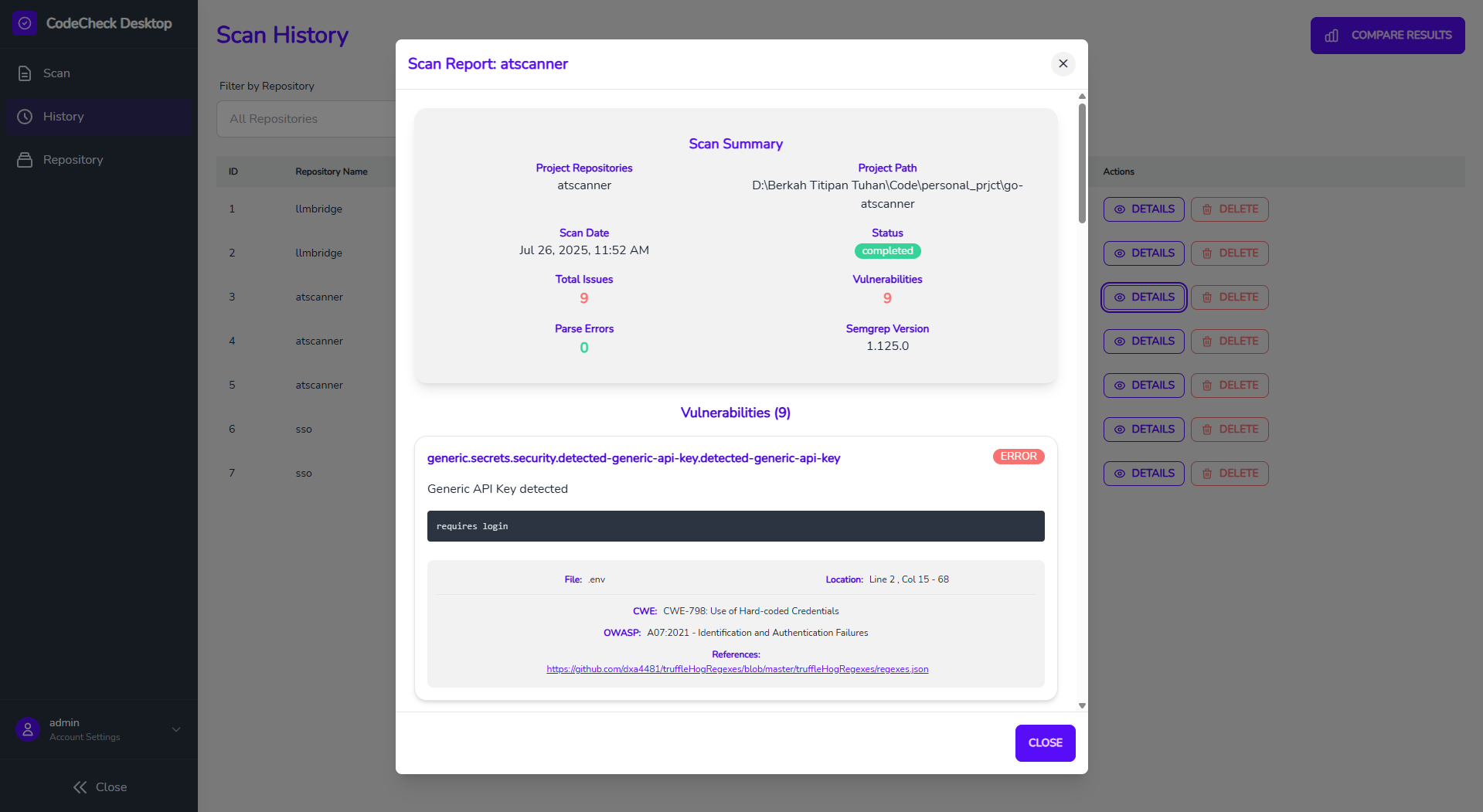
Task: Click DETAILS for row 3 atscanner
Action: point(1144,297)
